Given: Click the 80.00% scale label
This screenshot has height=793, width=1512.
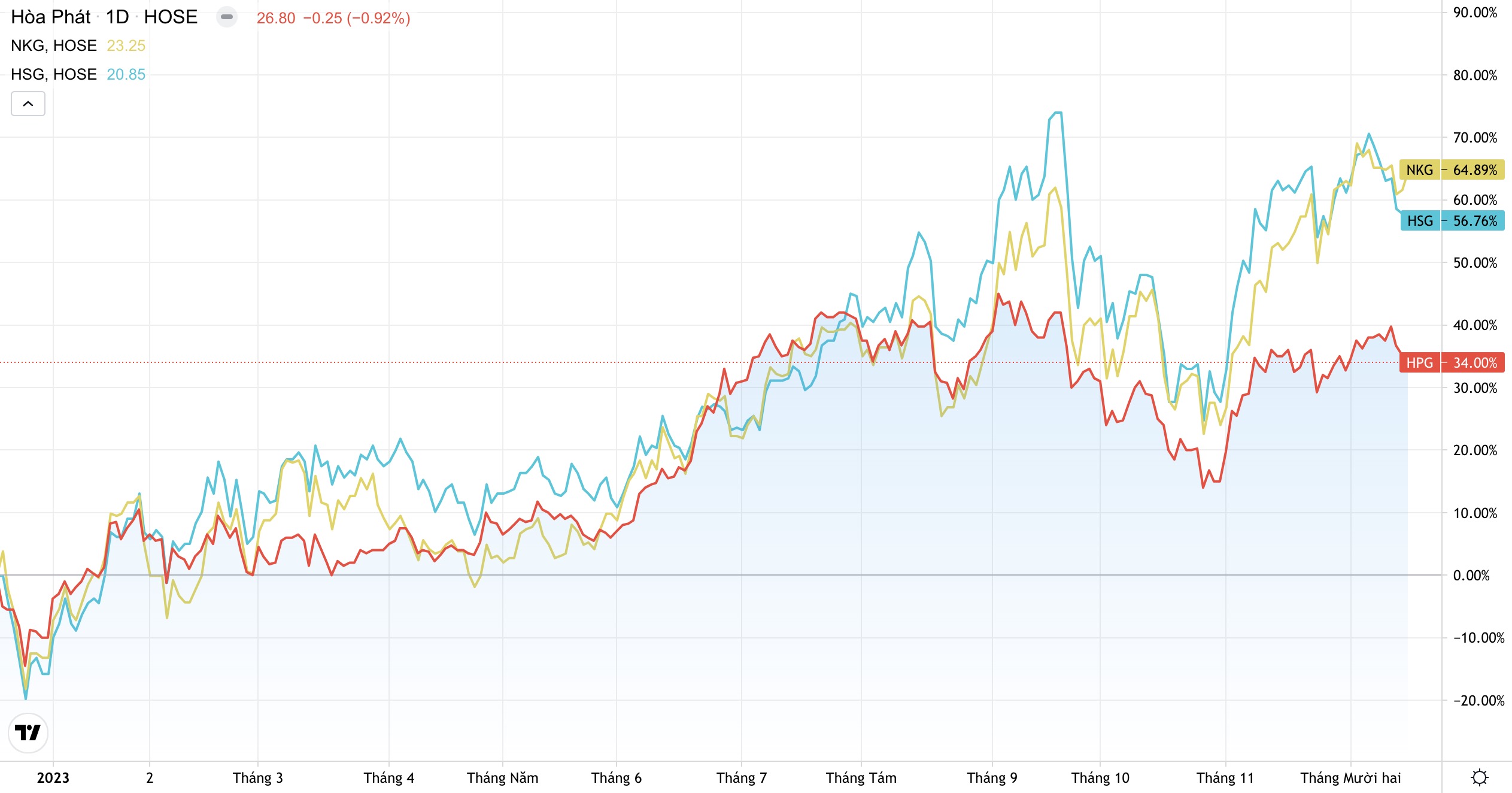Looking at the screenshot, I should (x=1475, y=75).
